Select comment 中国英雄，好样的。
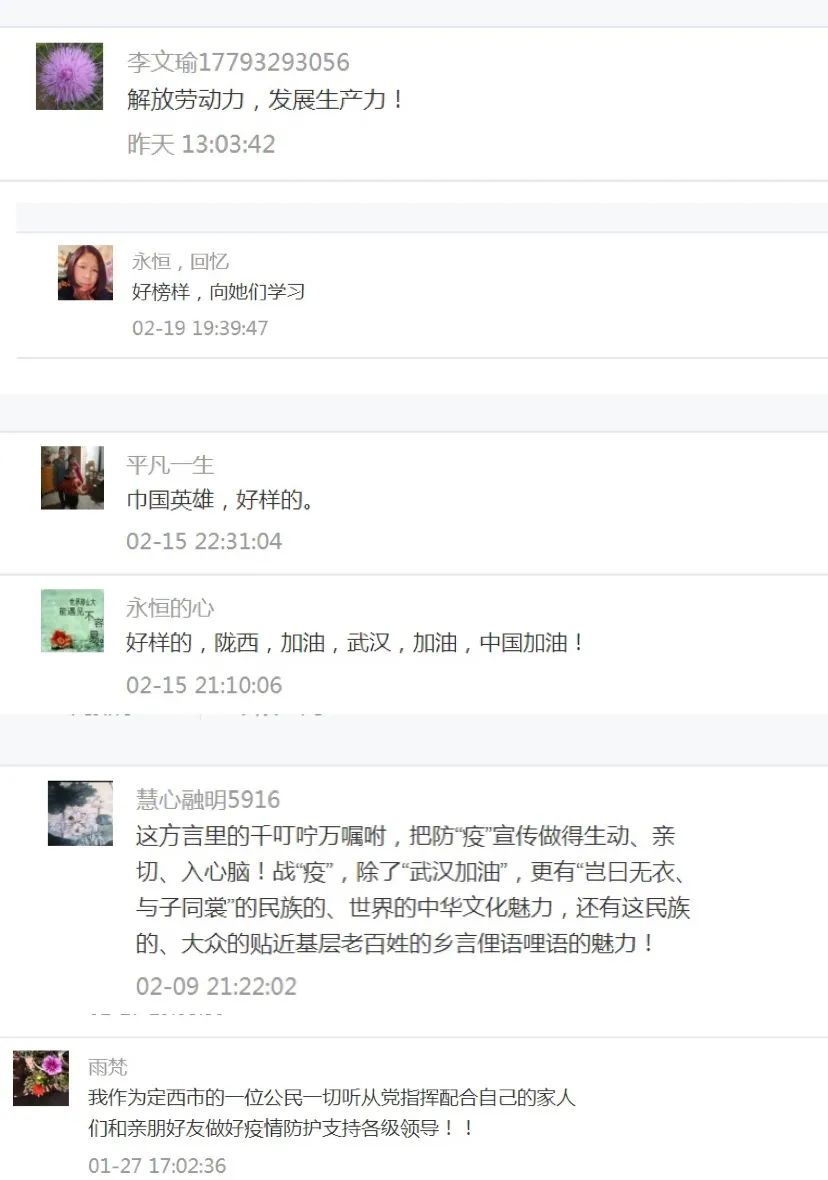This screenshot has width=828, height=1180. [221, 500]
